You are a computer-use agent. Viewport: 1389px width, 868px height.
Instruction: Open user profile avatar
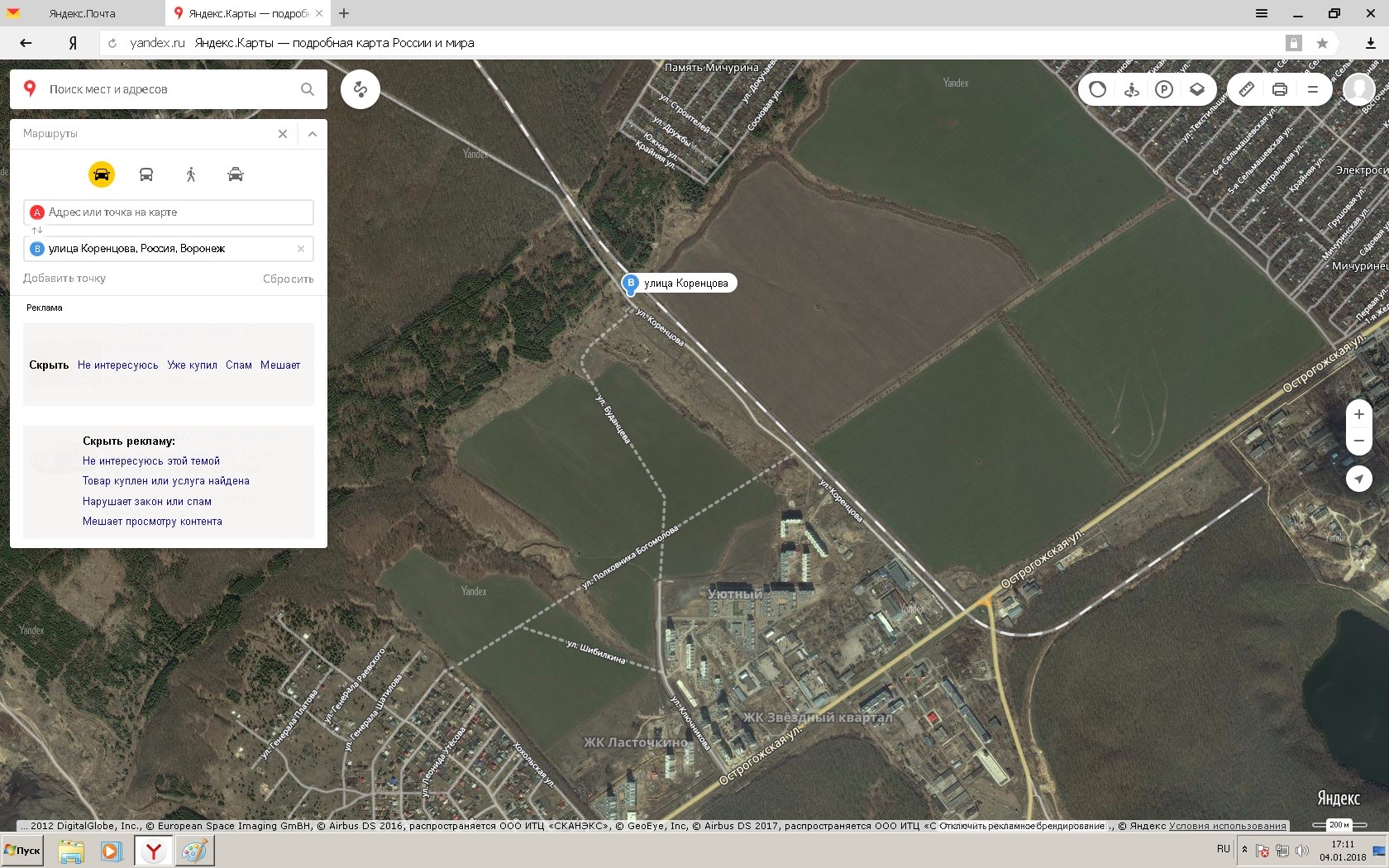[x=1359, y=89]
